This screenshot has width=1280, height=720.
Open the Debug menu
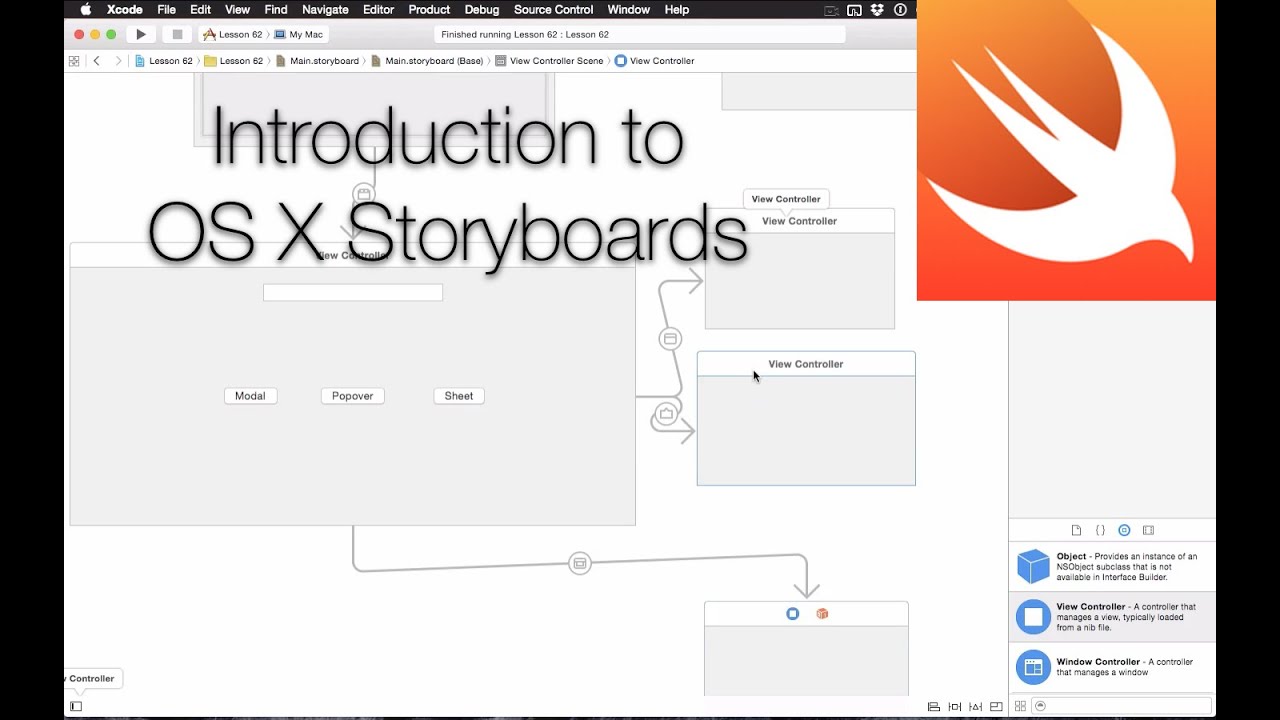(482, 9)
